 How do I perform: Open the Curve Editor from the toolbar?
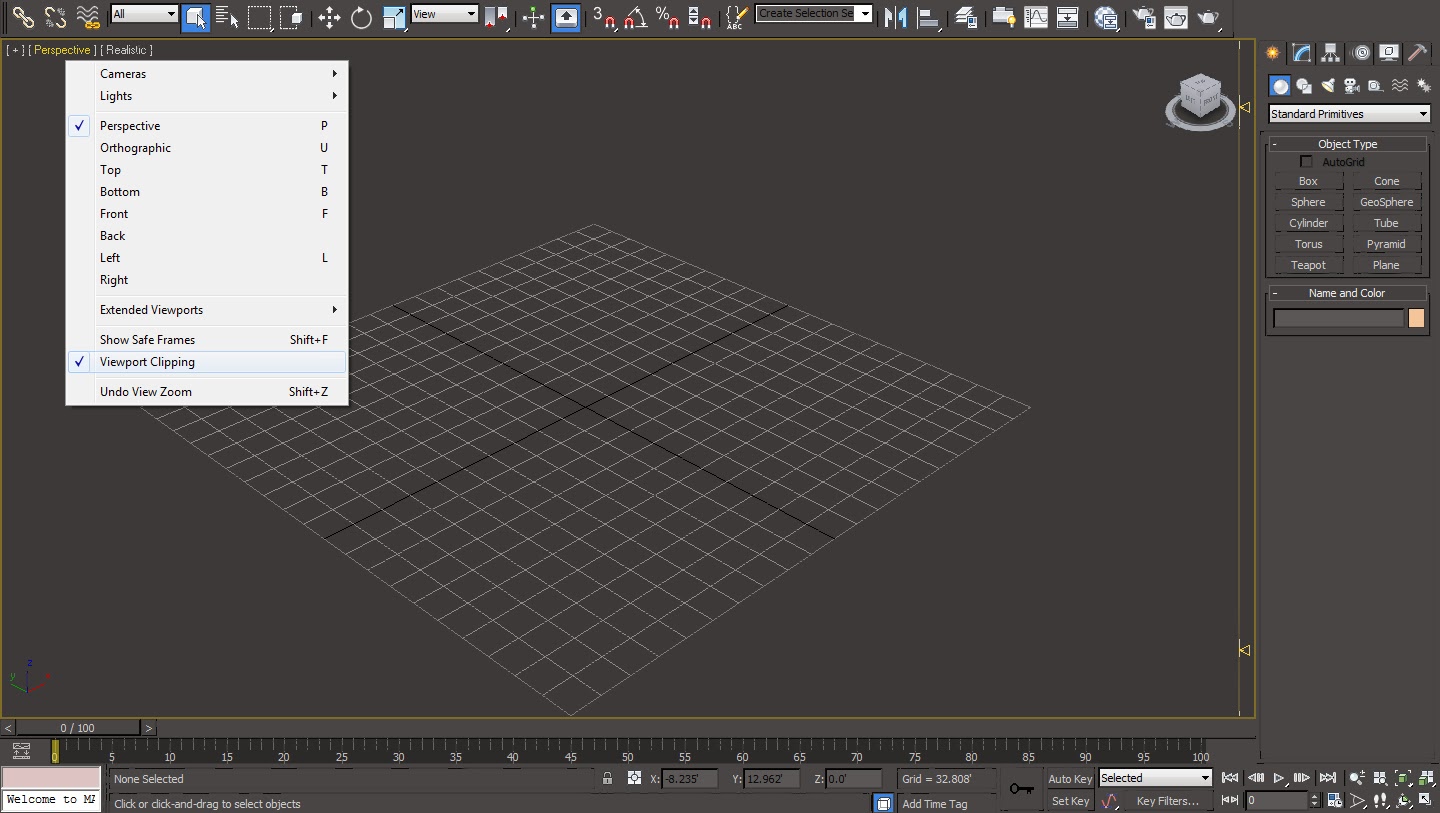pos(1036,17)
